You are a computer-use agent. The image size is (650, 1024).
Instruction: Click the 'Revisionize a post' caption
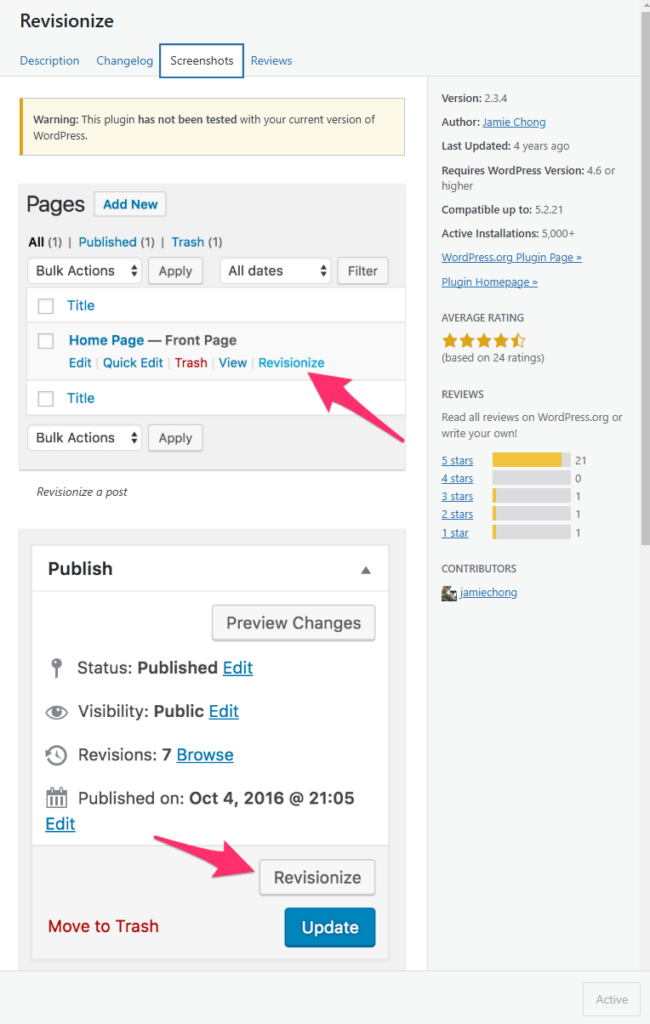coord(82,492)
